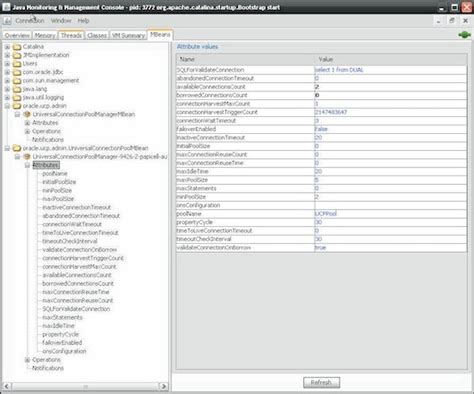The width and height of the screenshot is (474, 394).
Task: Click the maxPoolSize row in table
Action: (321, 180)
